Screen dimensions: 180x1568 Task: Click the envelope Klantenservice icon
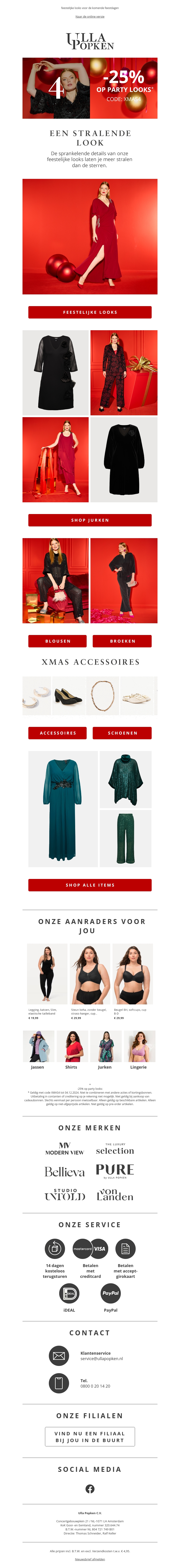(59, 1355)
